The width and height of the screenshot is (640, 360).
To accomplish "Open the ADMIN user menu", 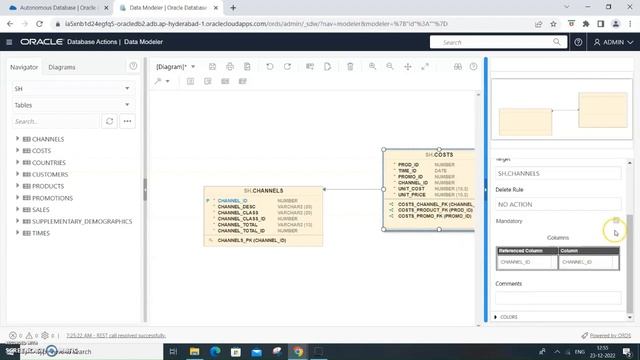I will coord(613,42).
